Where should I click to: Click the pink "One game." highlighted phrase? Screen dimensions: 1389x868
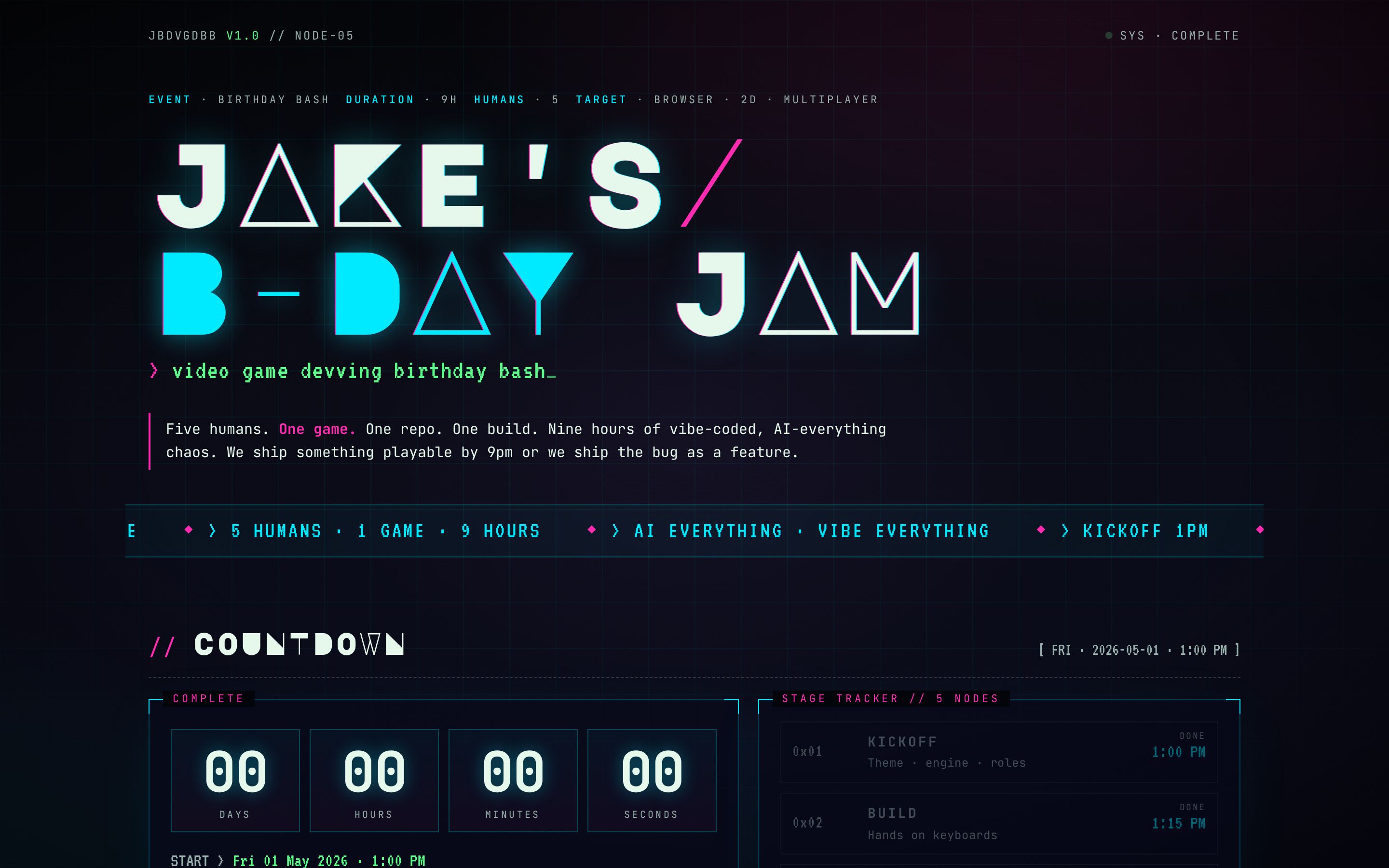[x=317, y=429]
